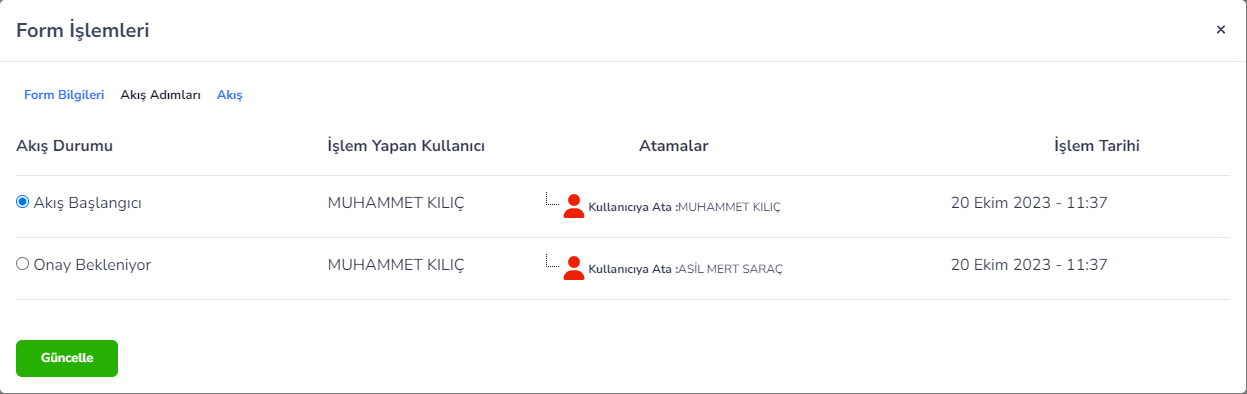Click the İşlem Yapan Kullanıcı column header
Screen dimensions: 1247x394
[407, 146]
